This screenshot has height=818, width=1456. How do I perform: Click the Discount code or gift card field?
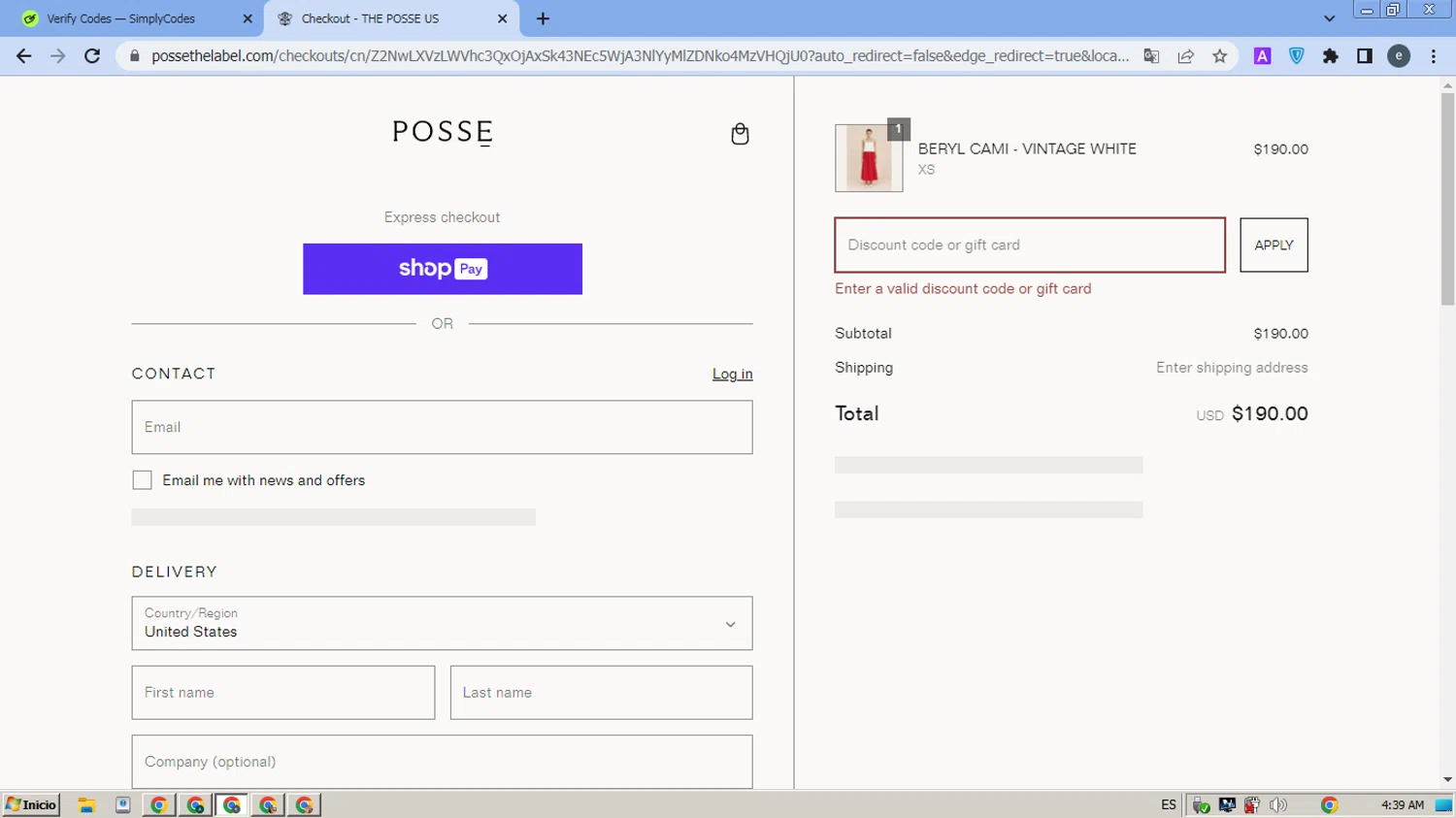[1030, 245]
